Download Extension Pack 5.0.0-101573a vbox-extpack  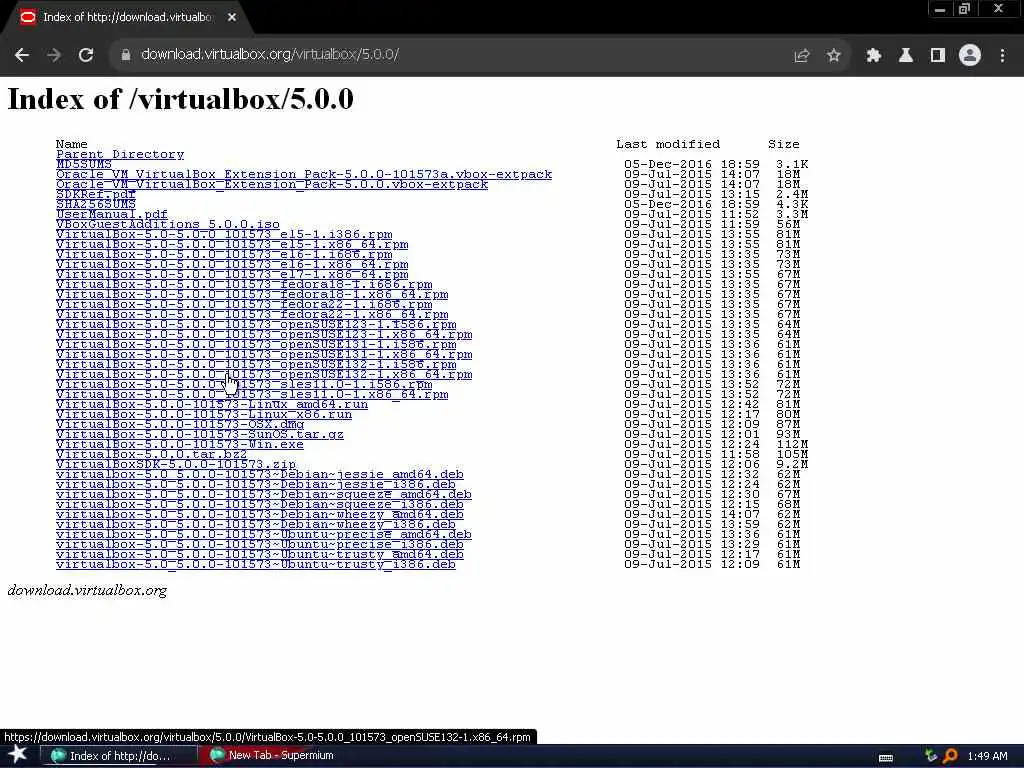coord(304,174)
